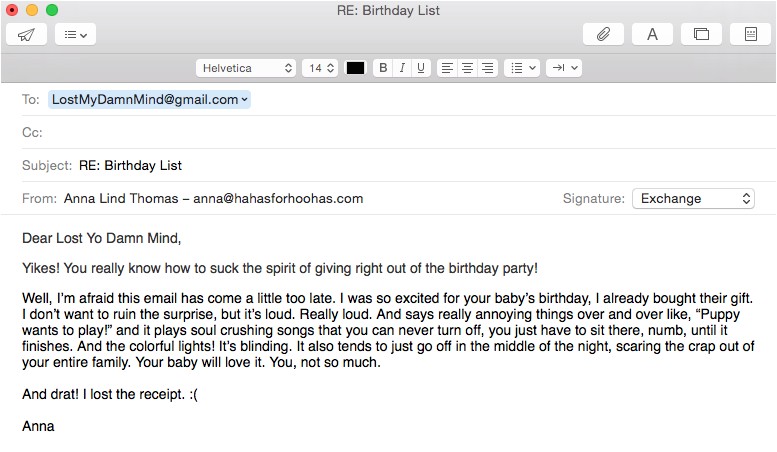Toggle bold formatting
This screenshot has width=777, height=452.
[382, 68]
